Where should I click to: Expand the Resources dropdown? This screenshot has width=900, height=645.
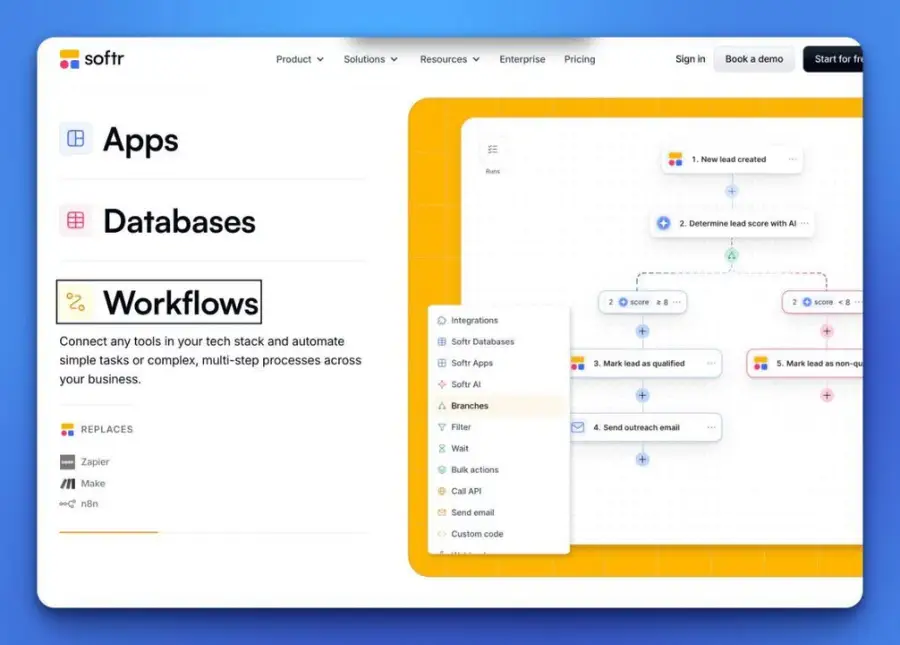pyautogui.click(x=449, y=59)
